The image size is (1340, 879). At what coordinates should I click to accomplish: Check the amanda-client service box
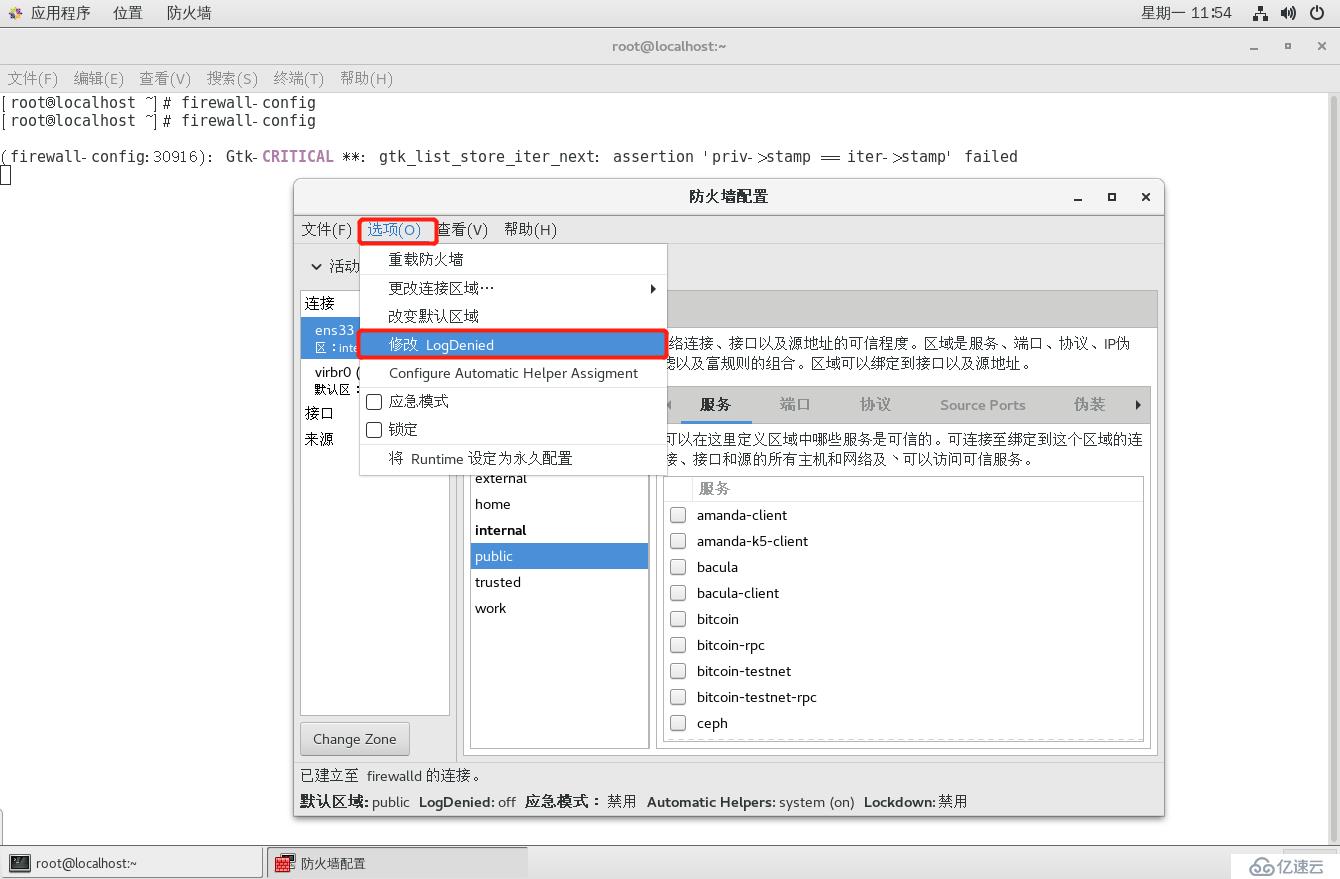pyautogui.click(x=678, y=515)
